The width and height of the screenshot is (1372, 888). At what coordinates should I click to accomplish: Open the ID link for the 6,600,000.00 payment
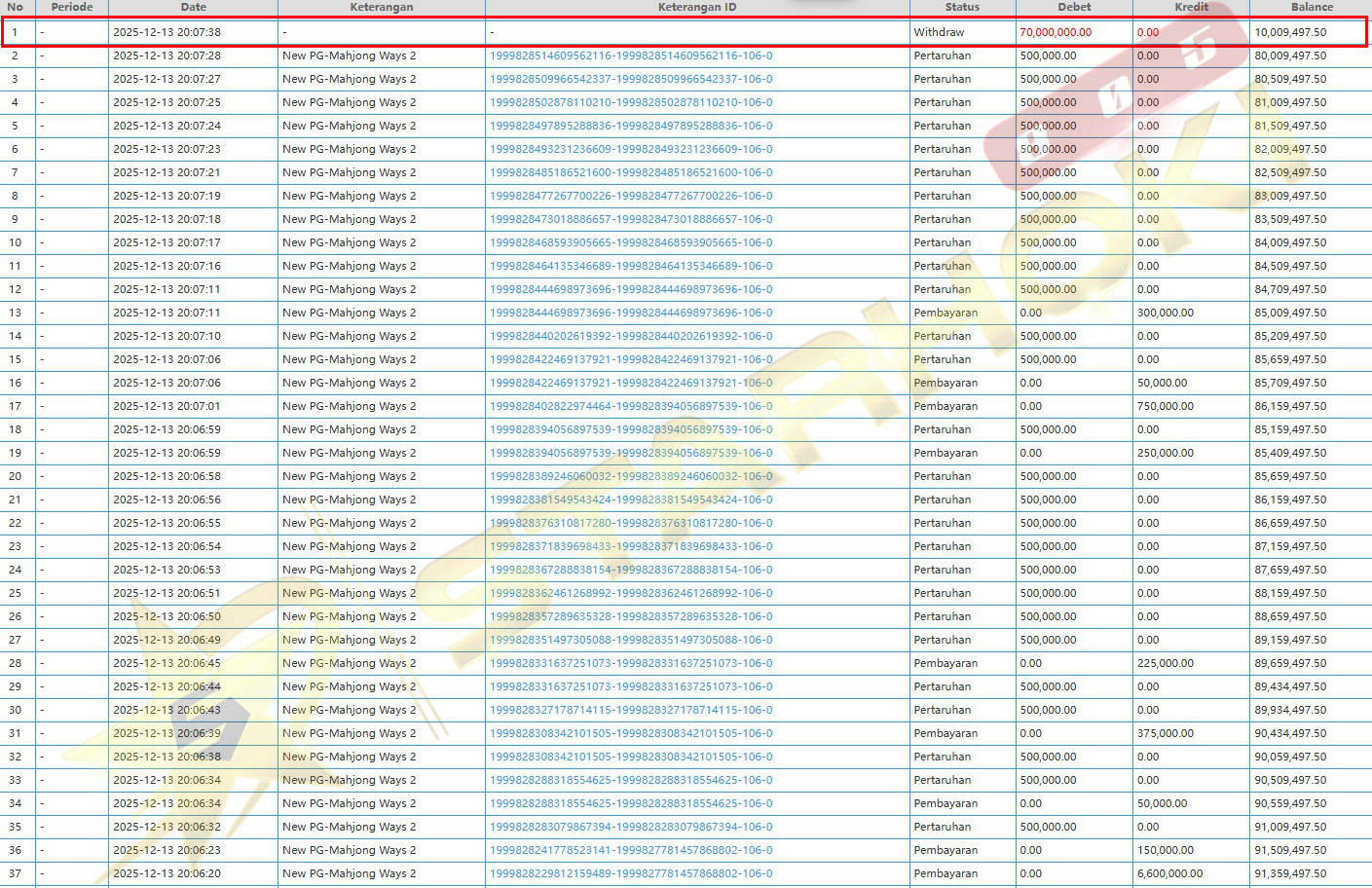[631, 873]
